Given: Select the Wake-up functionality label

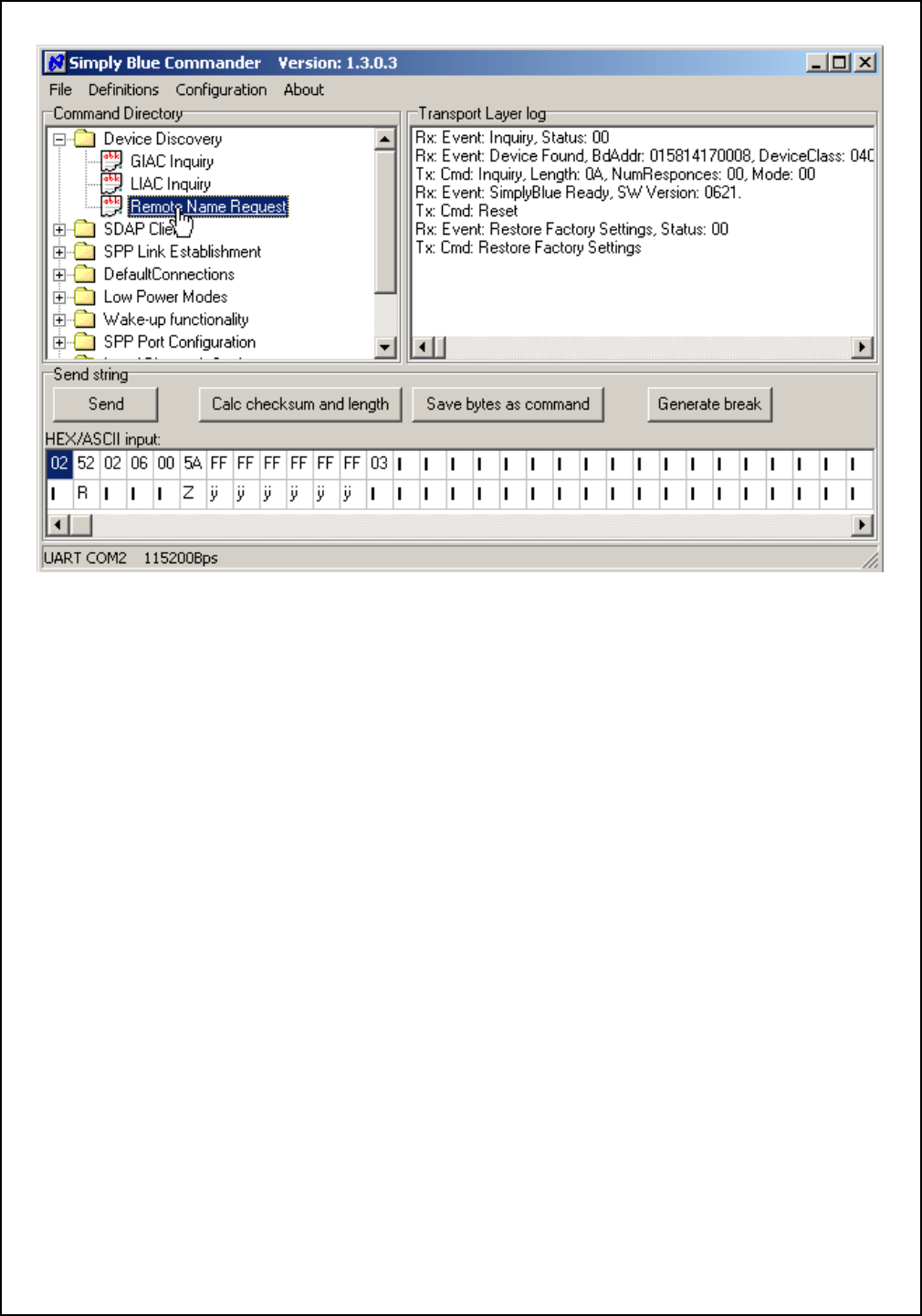Looking at the screenshot, I should coord(176,319).
